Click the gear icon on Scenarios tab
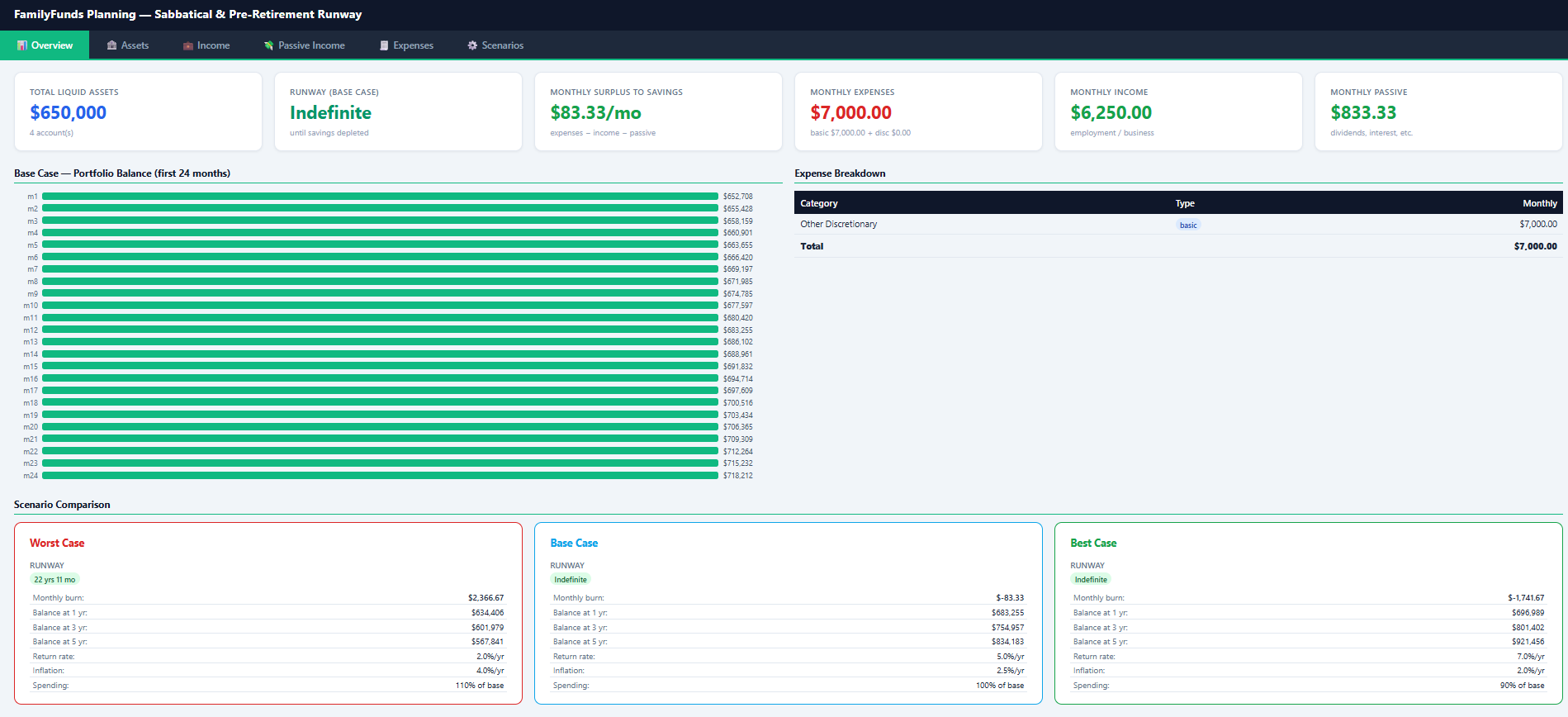Screen dimensions: 1568x717 [472, 45]
